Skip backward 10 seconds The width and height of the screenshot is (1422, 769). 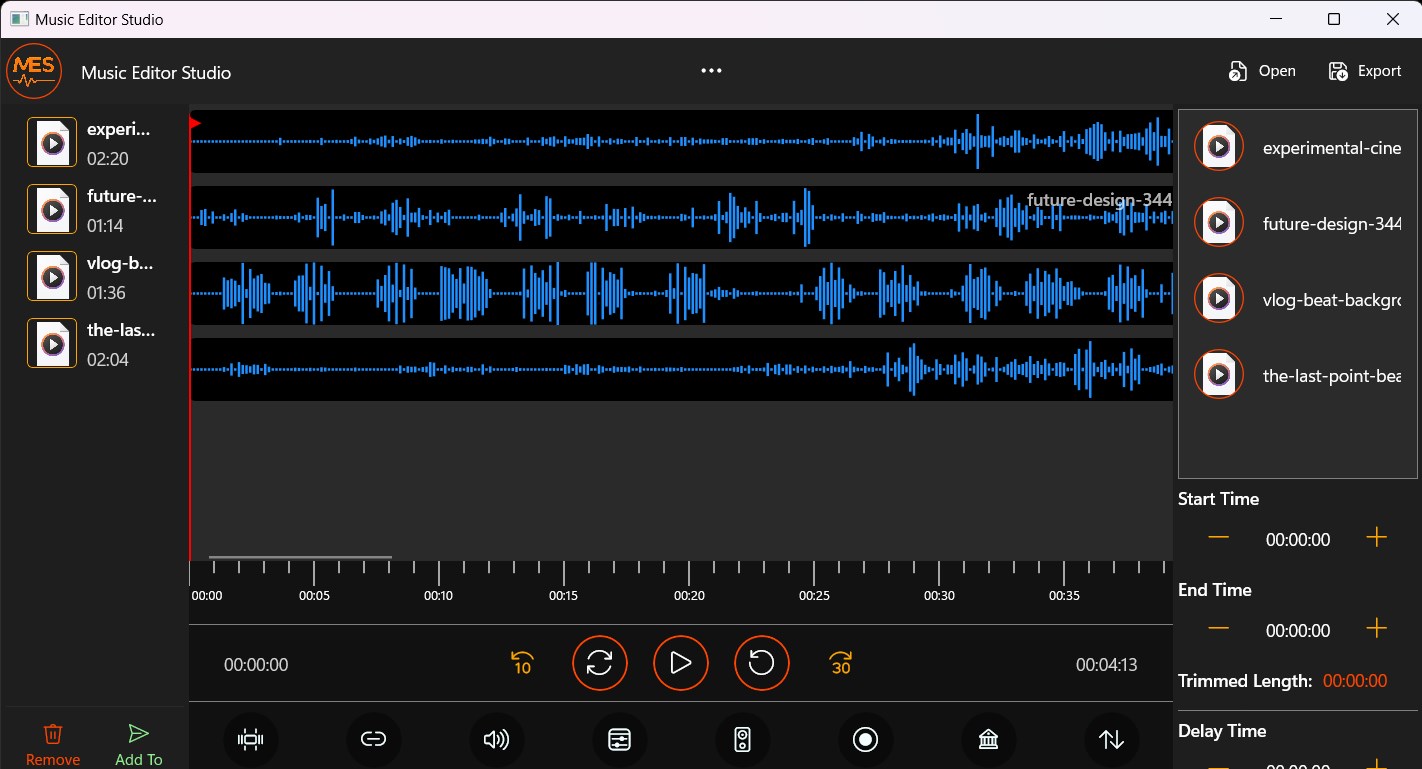pyautogui.click(x=521, y=662)
